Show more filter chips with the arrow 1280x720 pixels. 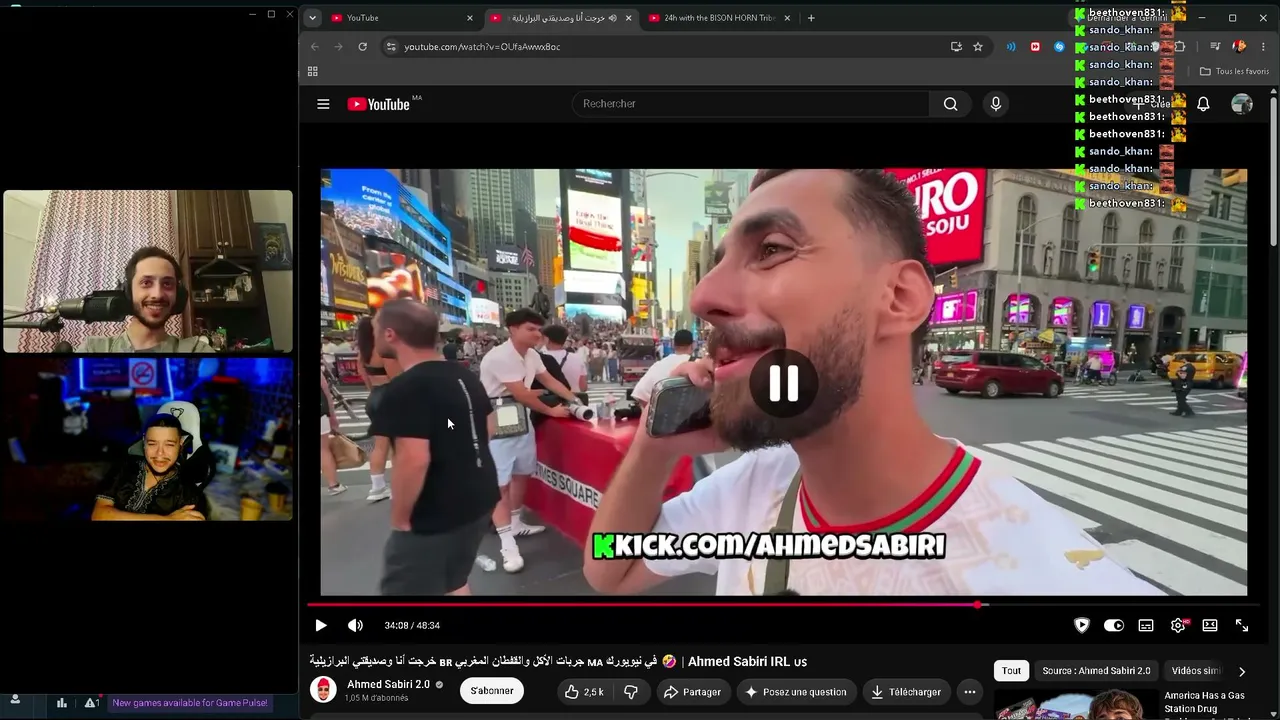[1242, 671]
